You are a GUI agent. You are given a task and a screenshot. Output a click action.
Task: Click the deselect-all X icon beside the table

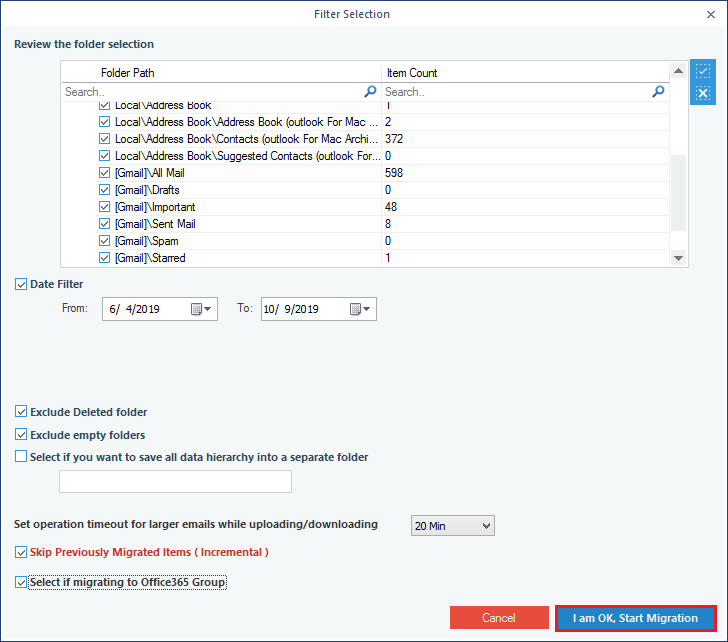click(x=703, y=94)
